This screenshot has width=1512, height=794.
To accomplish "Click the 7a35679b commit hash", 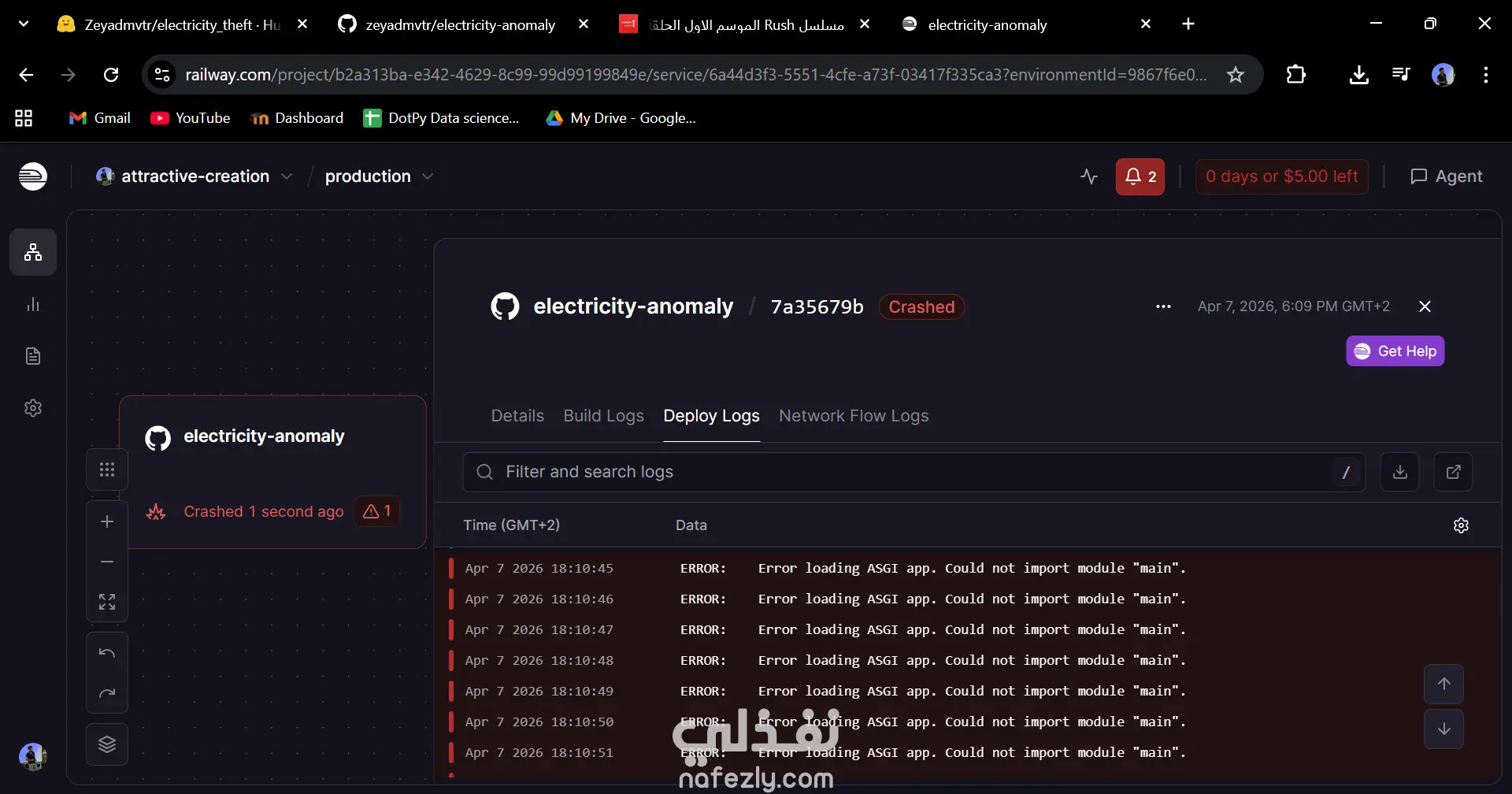I will pos(817,306).
